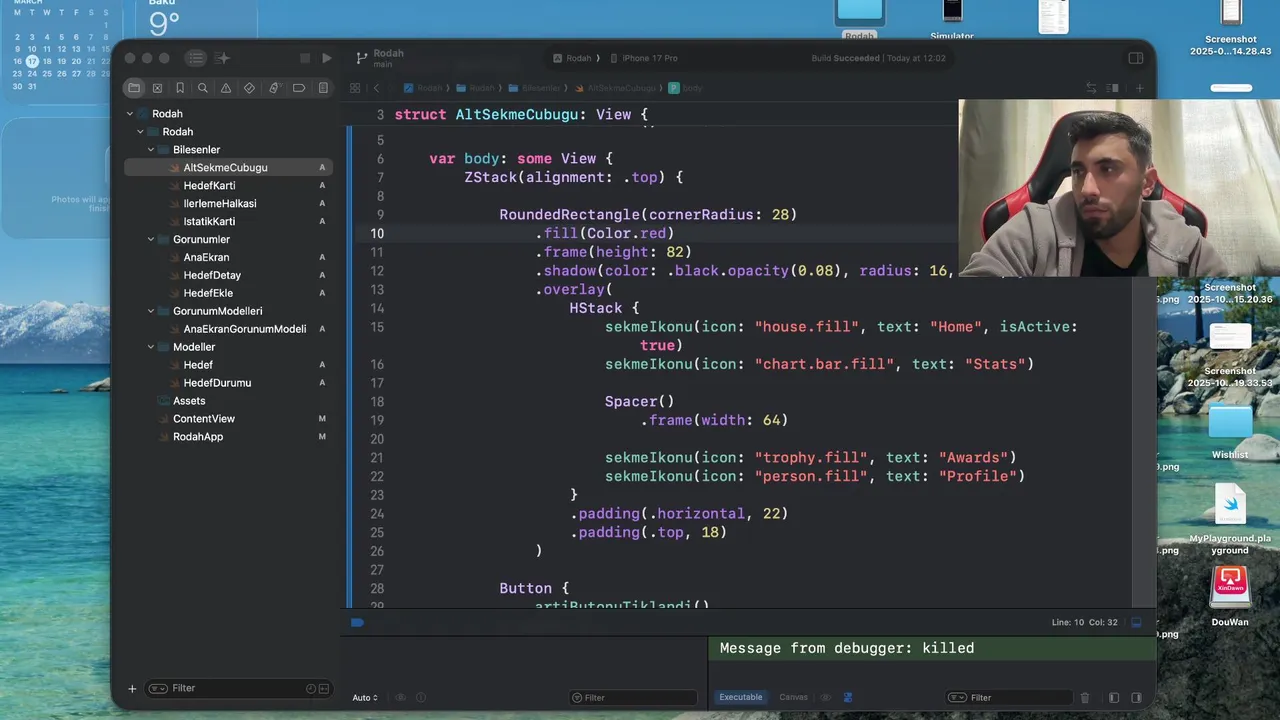This screenshot has height=720, width=1280.
Task: Click the Stop button in Xcode toolbar
Action: pos(305,58)
